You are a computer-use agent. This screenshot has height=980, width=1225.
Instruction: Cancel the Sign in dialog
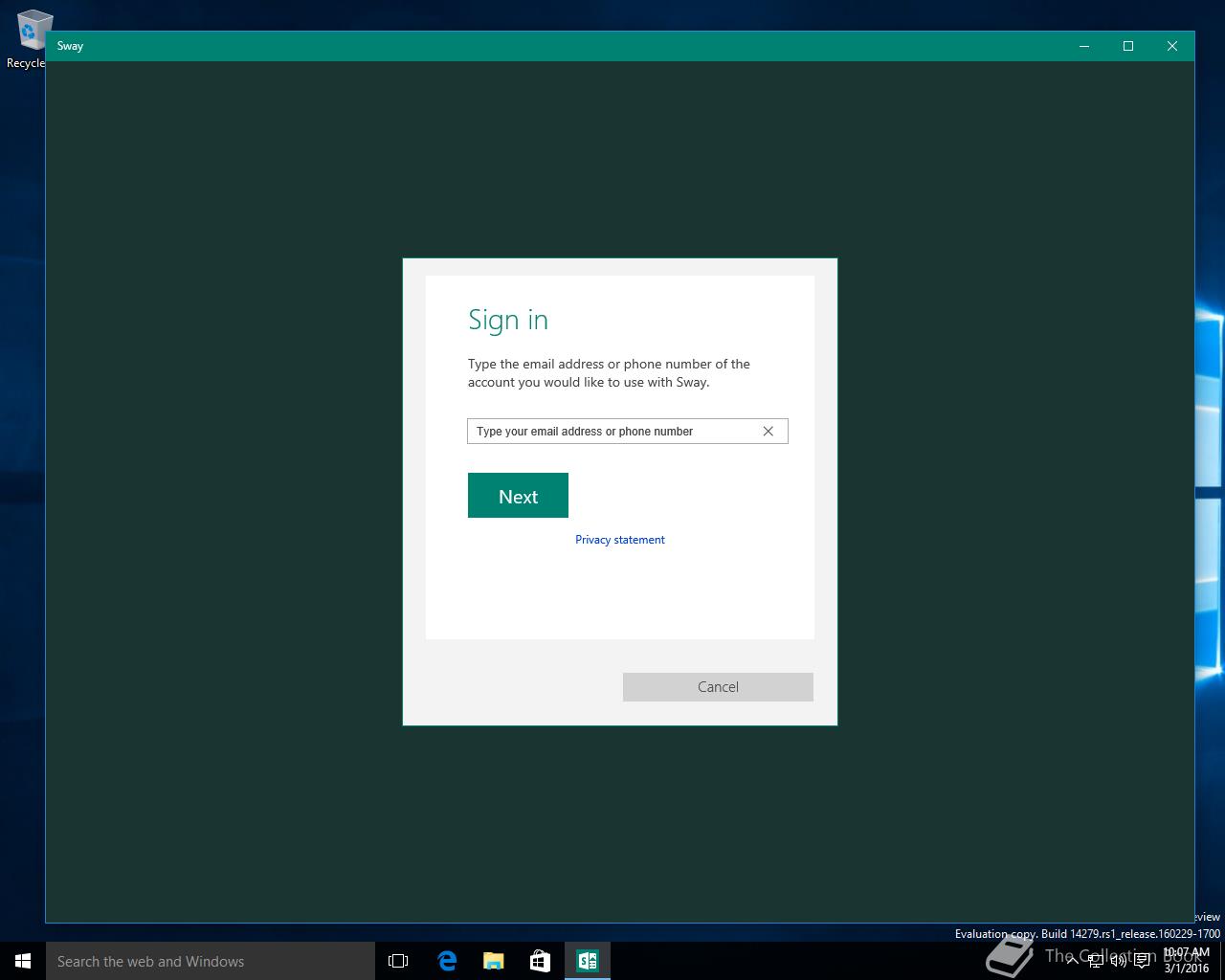pos(718,687)
